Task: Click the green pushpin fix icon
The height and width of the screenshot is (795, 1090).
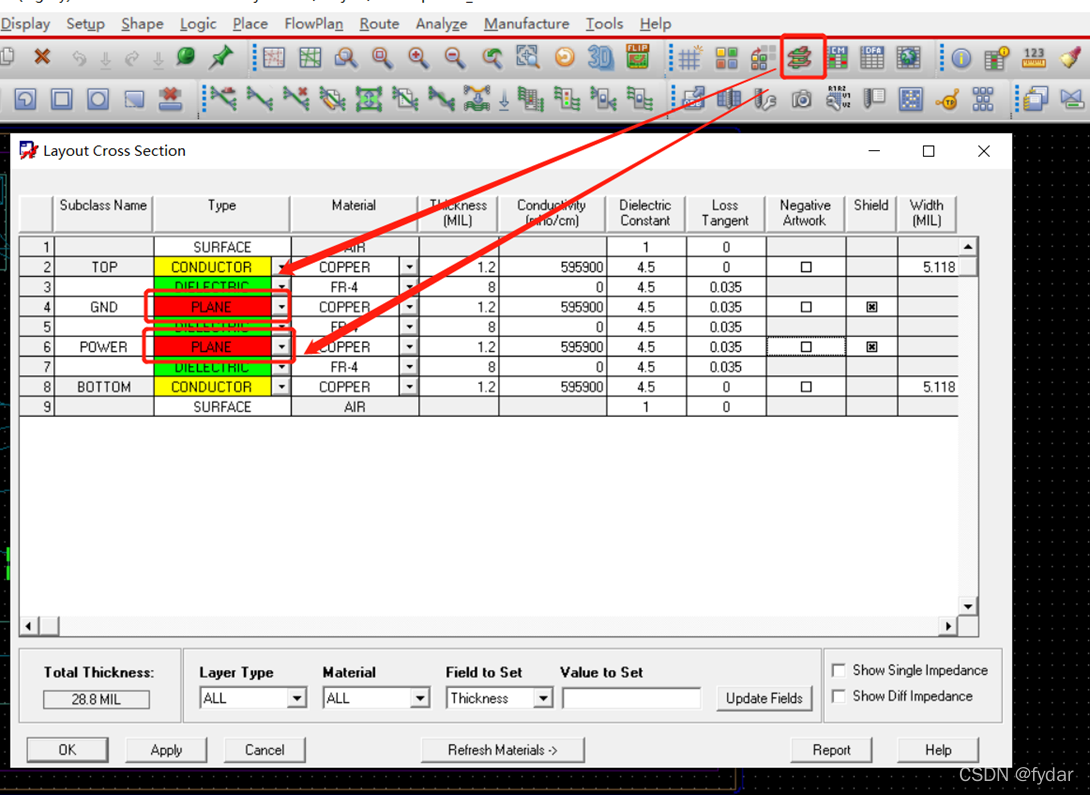Action: [x=221, y=57]
